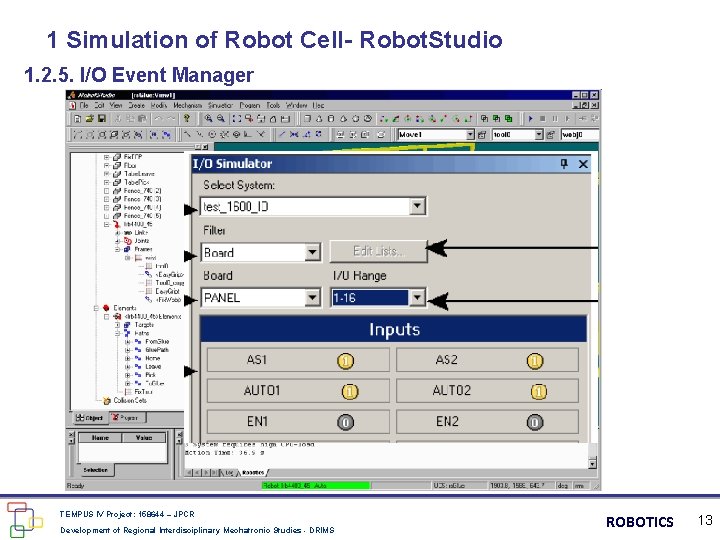Open the I/O Range 1-16 dropdown
Image resolution: width=720 pixels, height=540 pixels.
(x=417, y=298)
